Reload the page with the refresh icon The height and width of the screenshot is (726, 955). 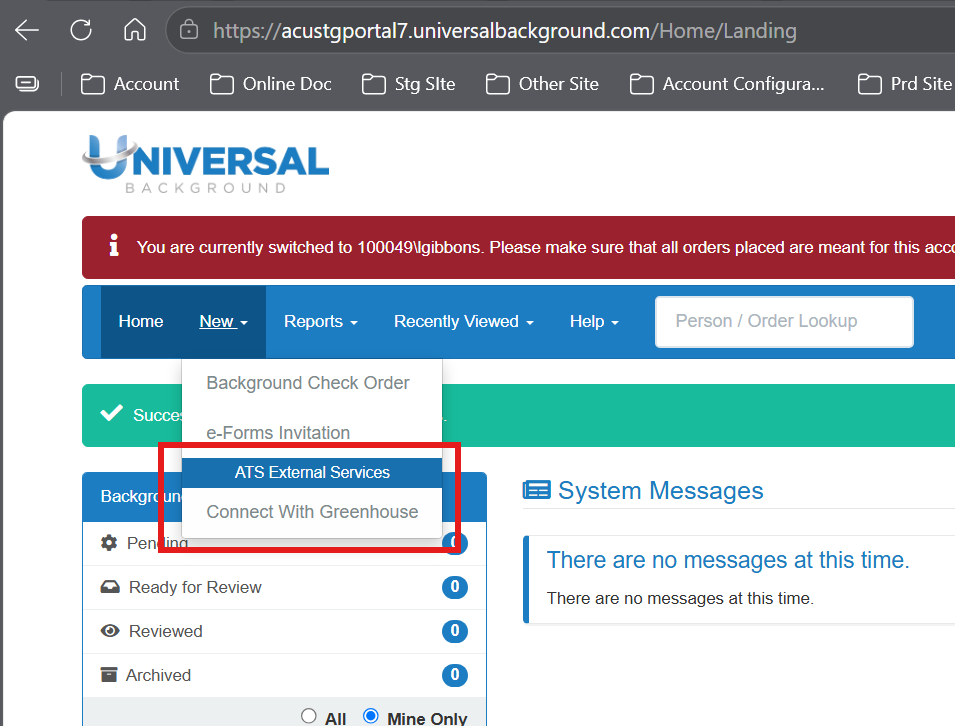pos(81,30)
